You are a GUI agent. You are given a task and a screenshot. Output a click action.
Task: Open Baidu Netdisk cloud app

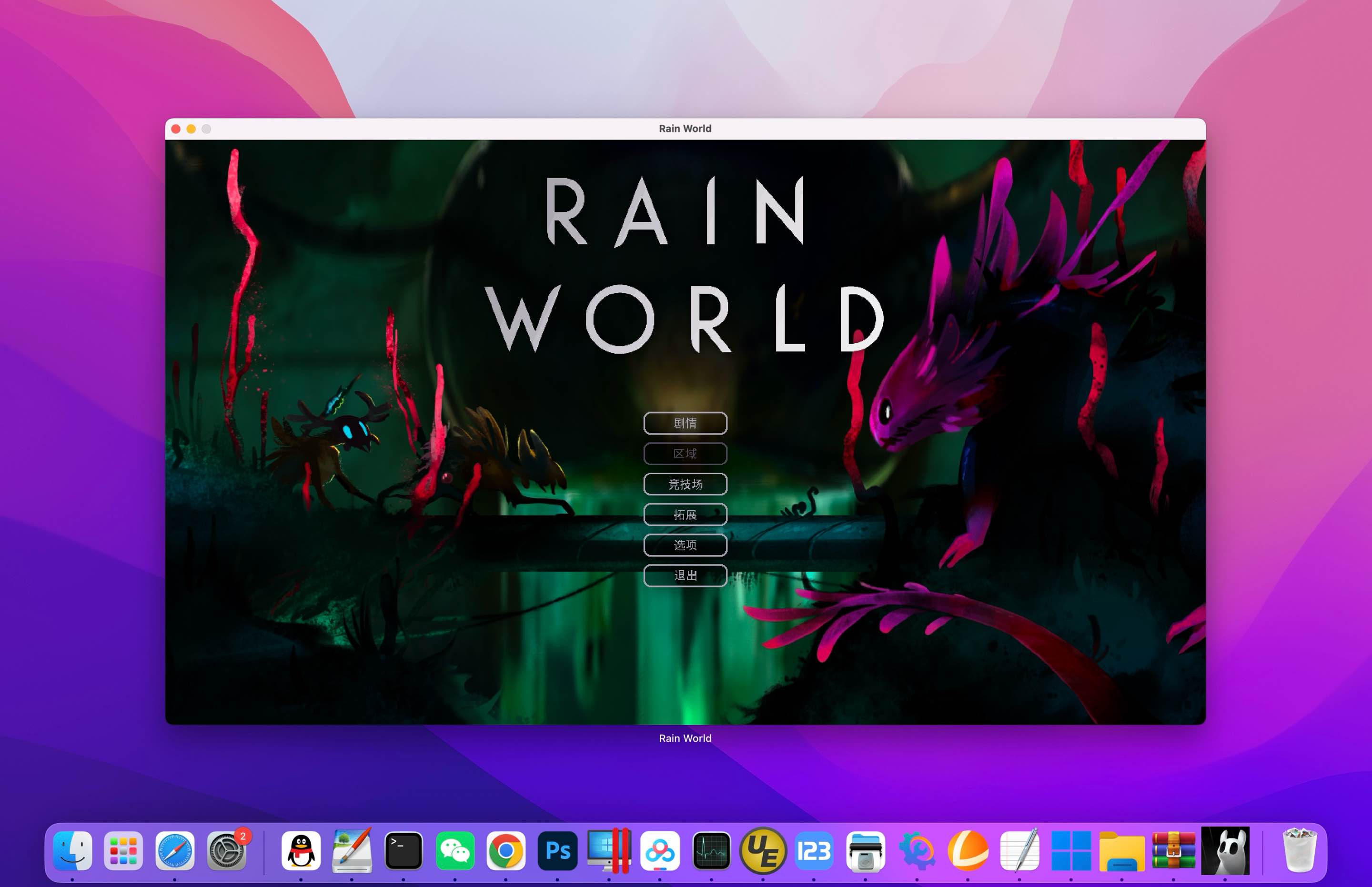point(660,851)
